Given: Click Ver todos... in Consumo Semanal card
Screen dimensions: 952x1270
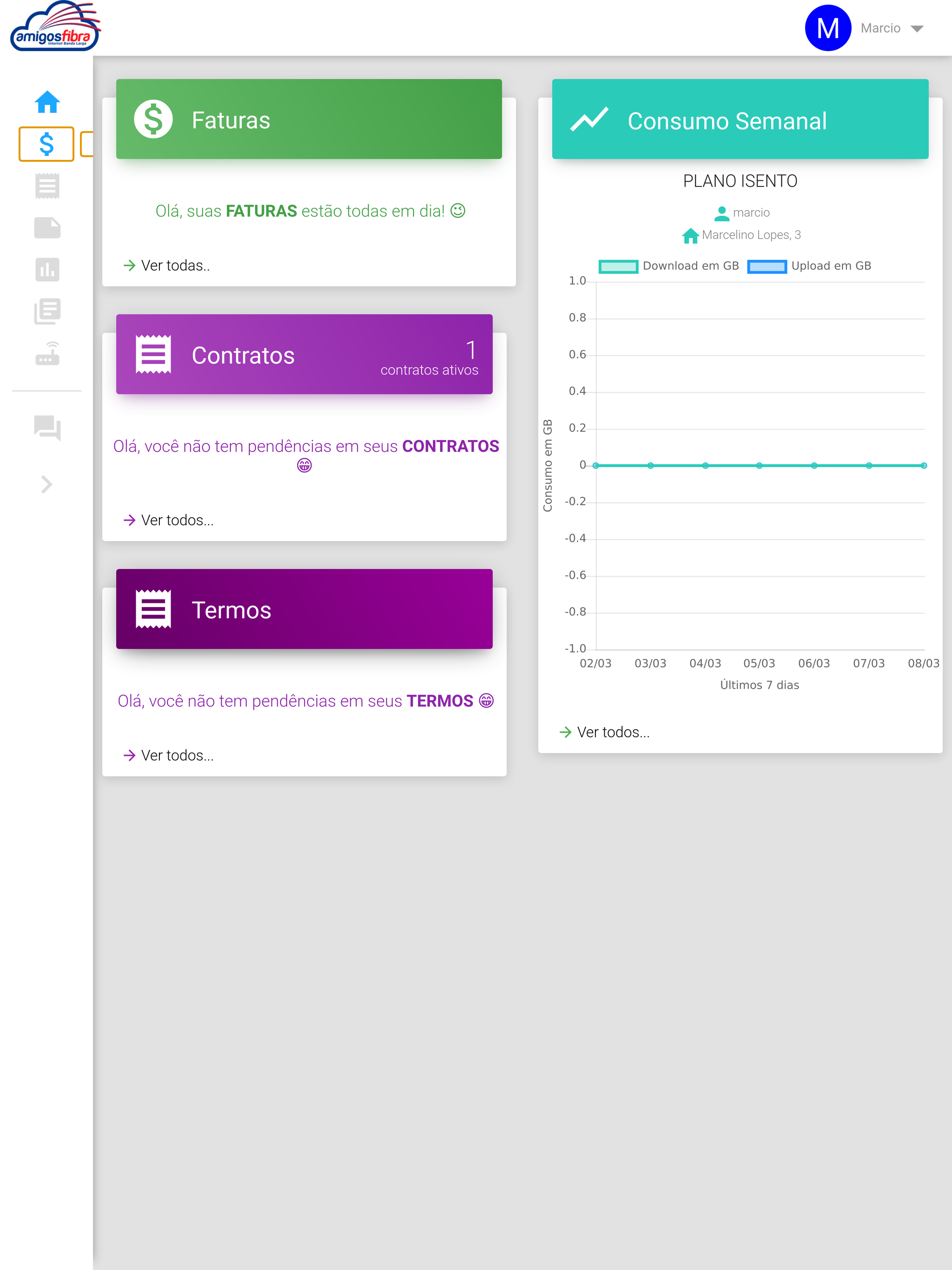Looking at the screenshot, I should [x=613, y=732].
